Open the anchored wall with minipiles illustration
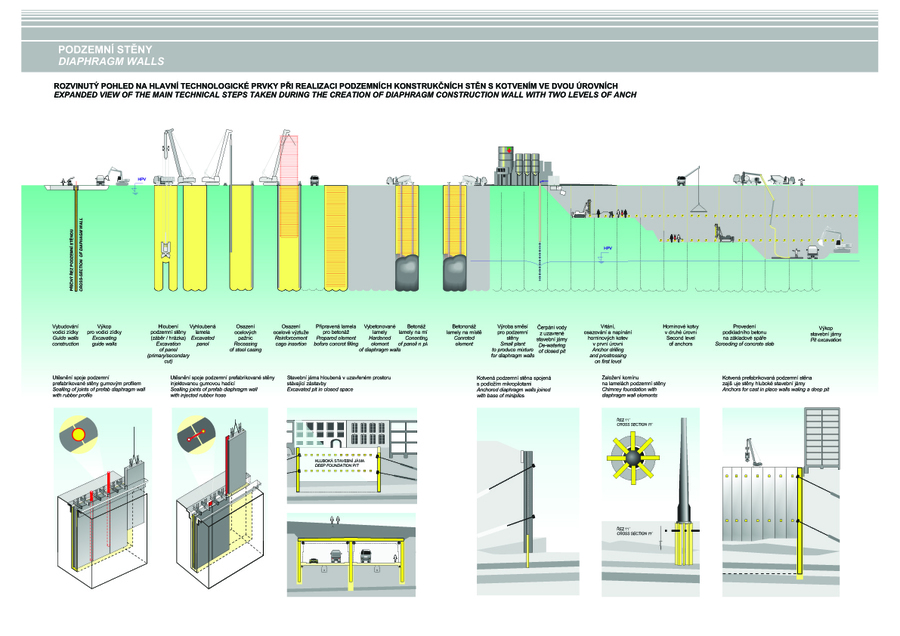 [x=528, y=502]
